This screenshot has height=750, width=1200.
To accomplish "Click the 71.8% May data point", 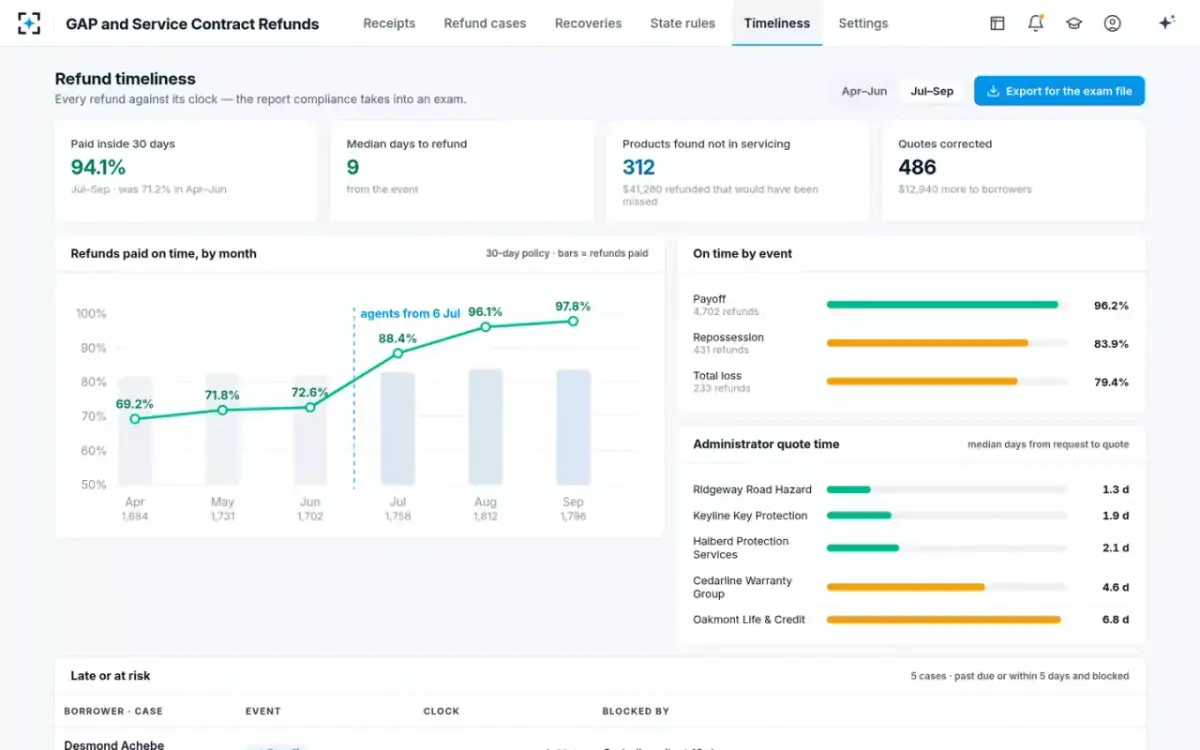I will pyautogui.click(x=222, y=410).
